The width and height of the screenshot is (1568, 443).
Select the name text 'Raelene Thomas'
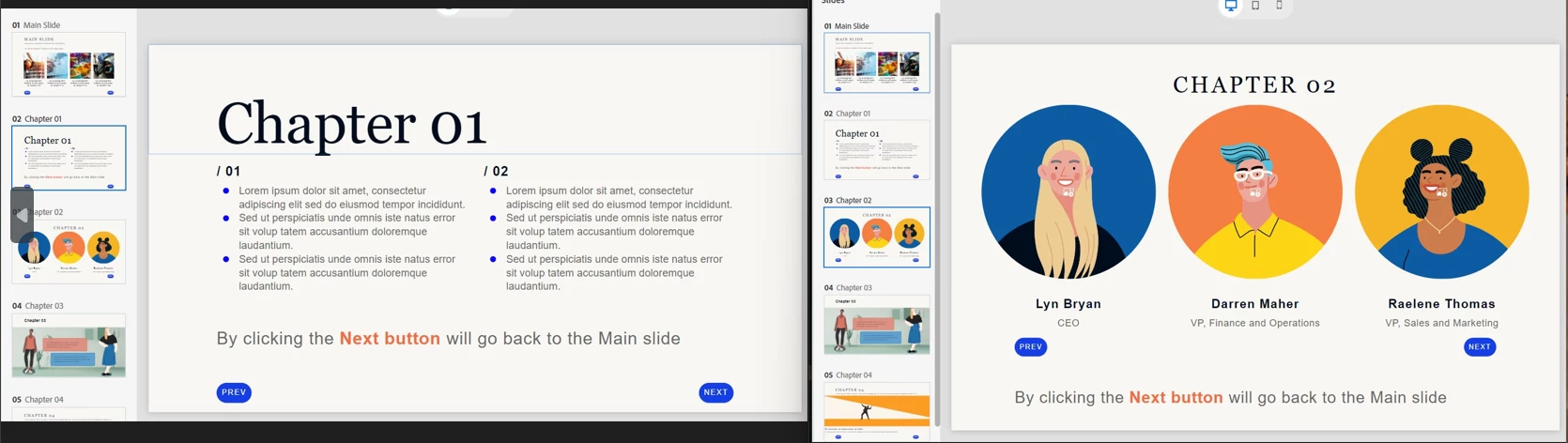click(x=1442, y=304)
